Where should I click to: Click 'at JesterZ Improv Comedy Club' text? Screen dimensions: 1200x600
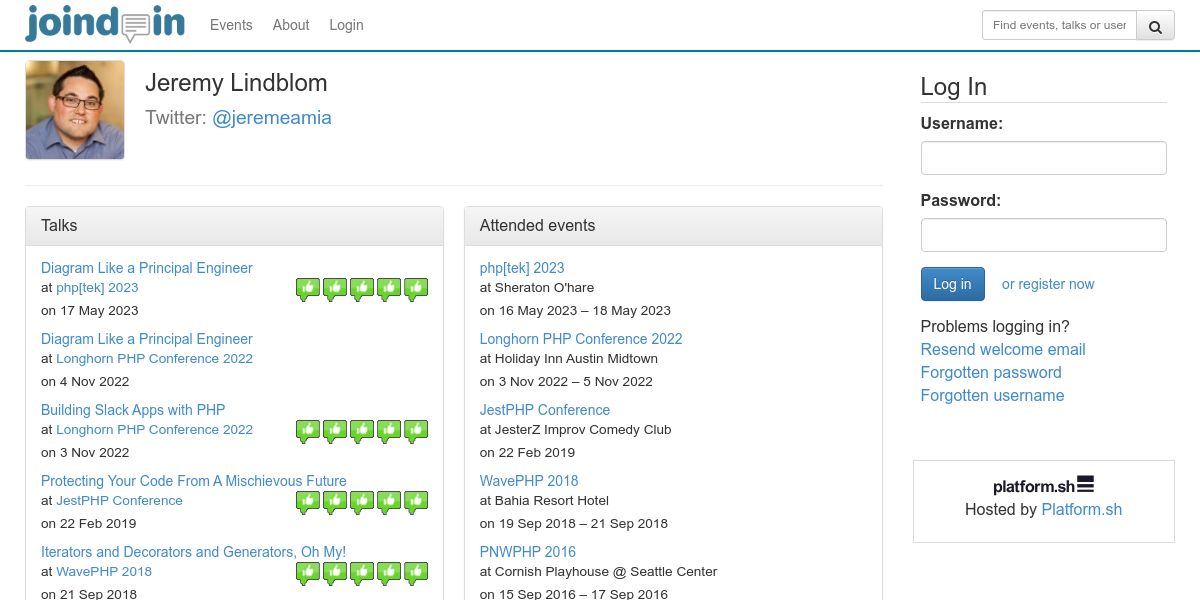point(576,429)
